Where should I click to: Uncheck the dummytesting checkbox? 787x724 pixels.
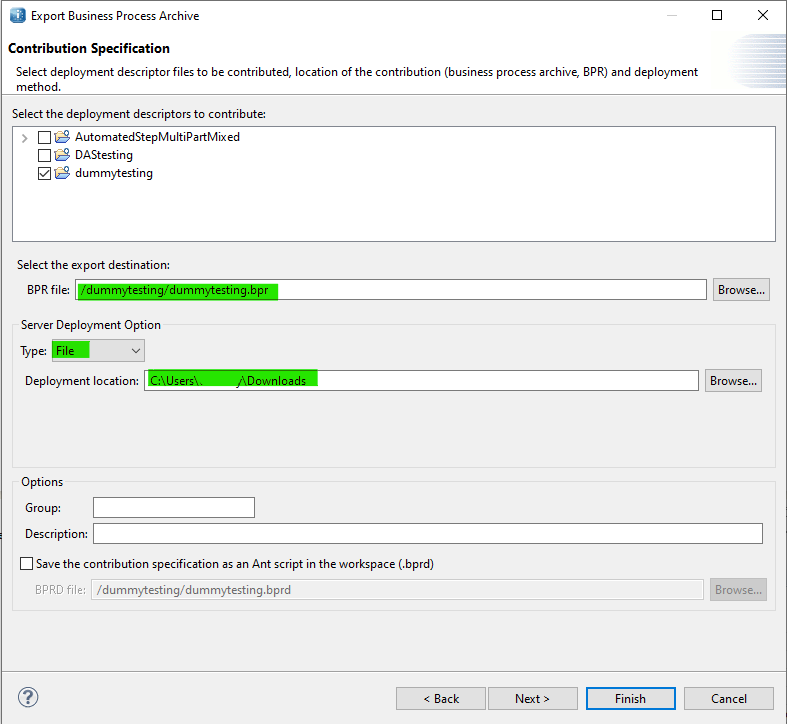click(x=44, y=174)
